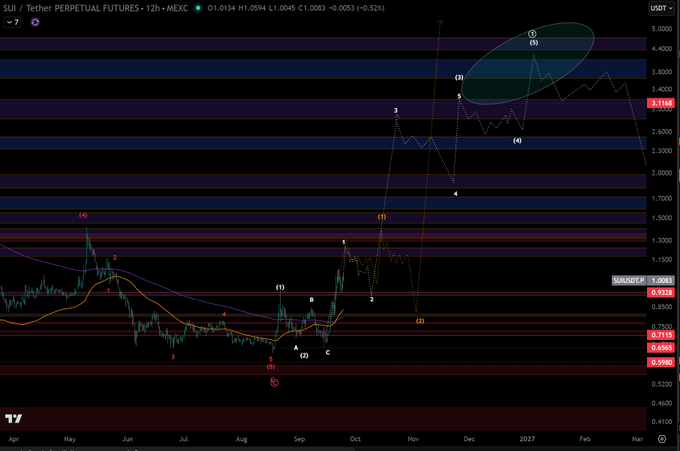Select the white B wave label
The width and height of the screenshot is (680, 451).
[311, 300]
